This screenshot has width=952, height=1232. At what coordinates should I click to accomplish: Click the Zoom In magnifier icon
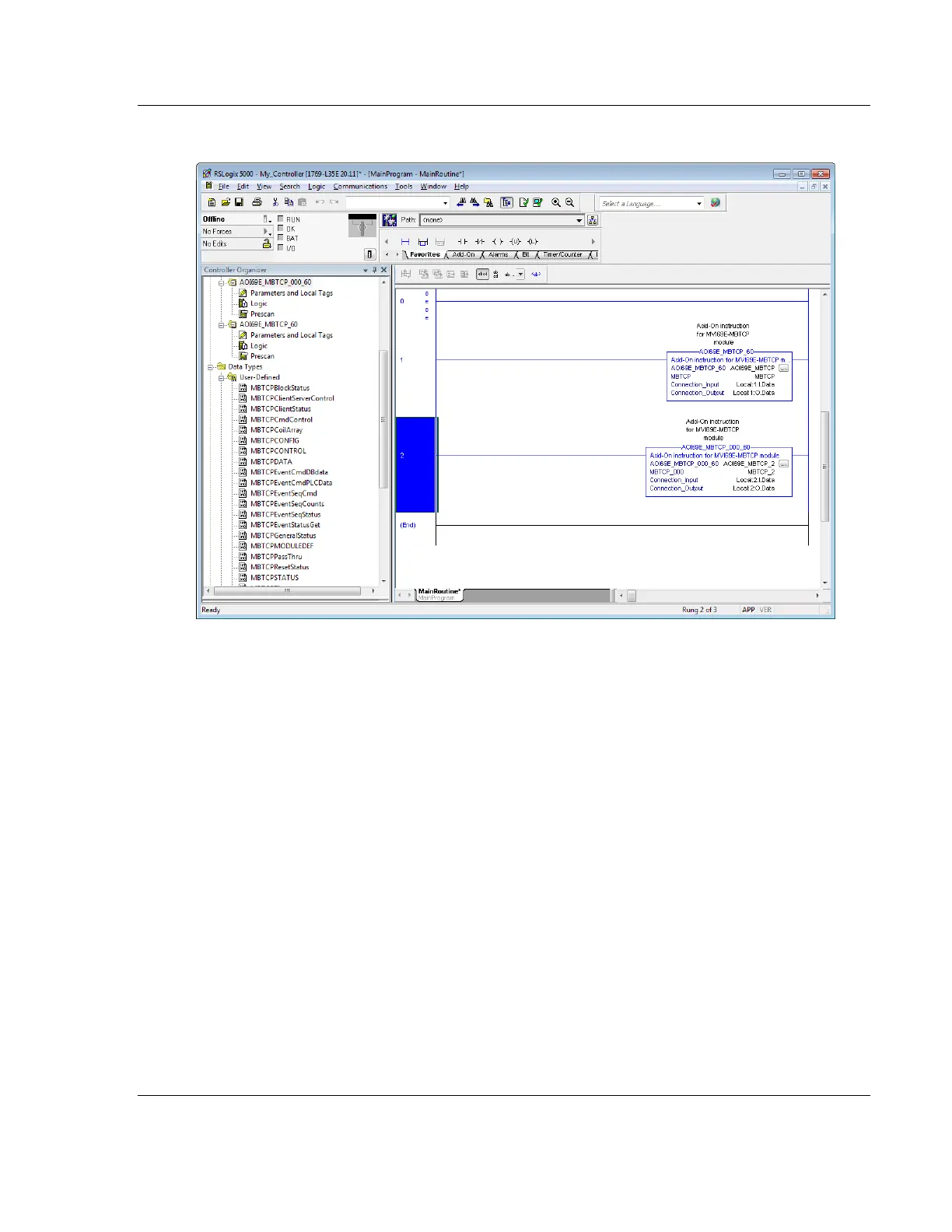(x=556, y=202)
